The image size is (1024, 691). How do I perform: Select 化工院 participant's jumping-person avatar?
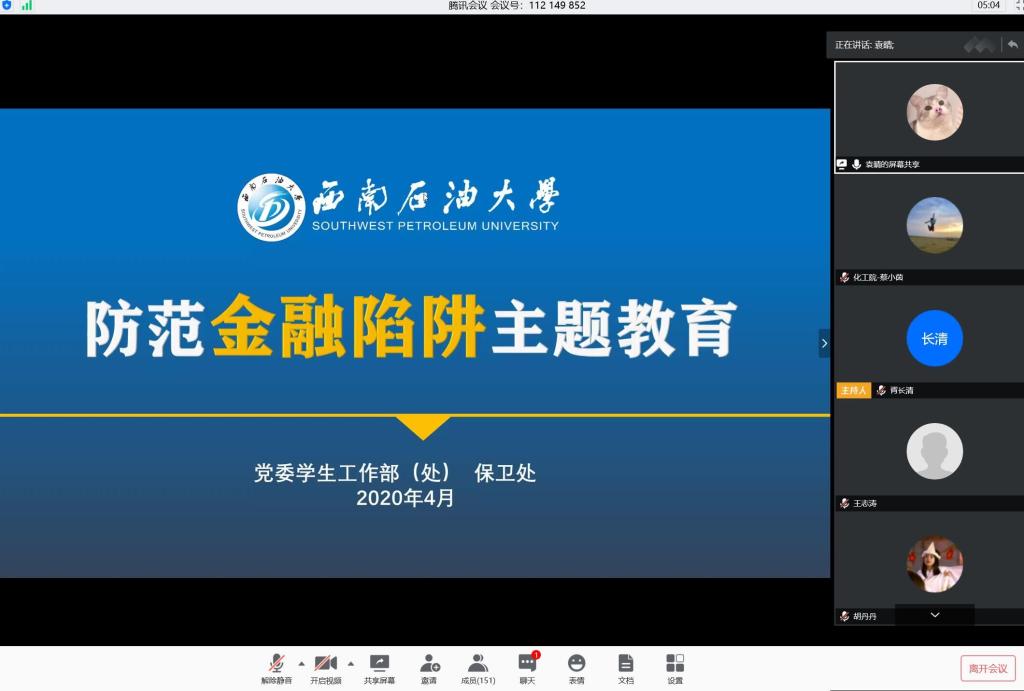(934, 225)
